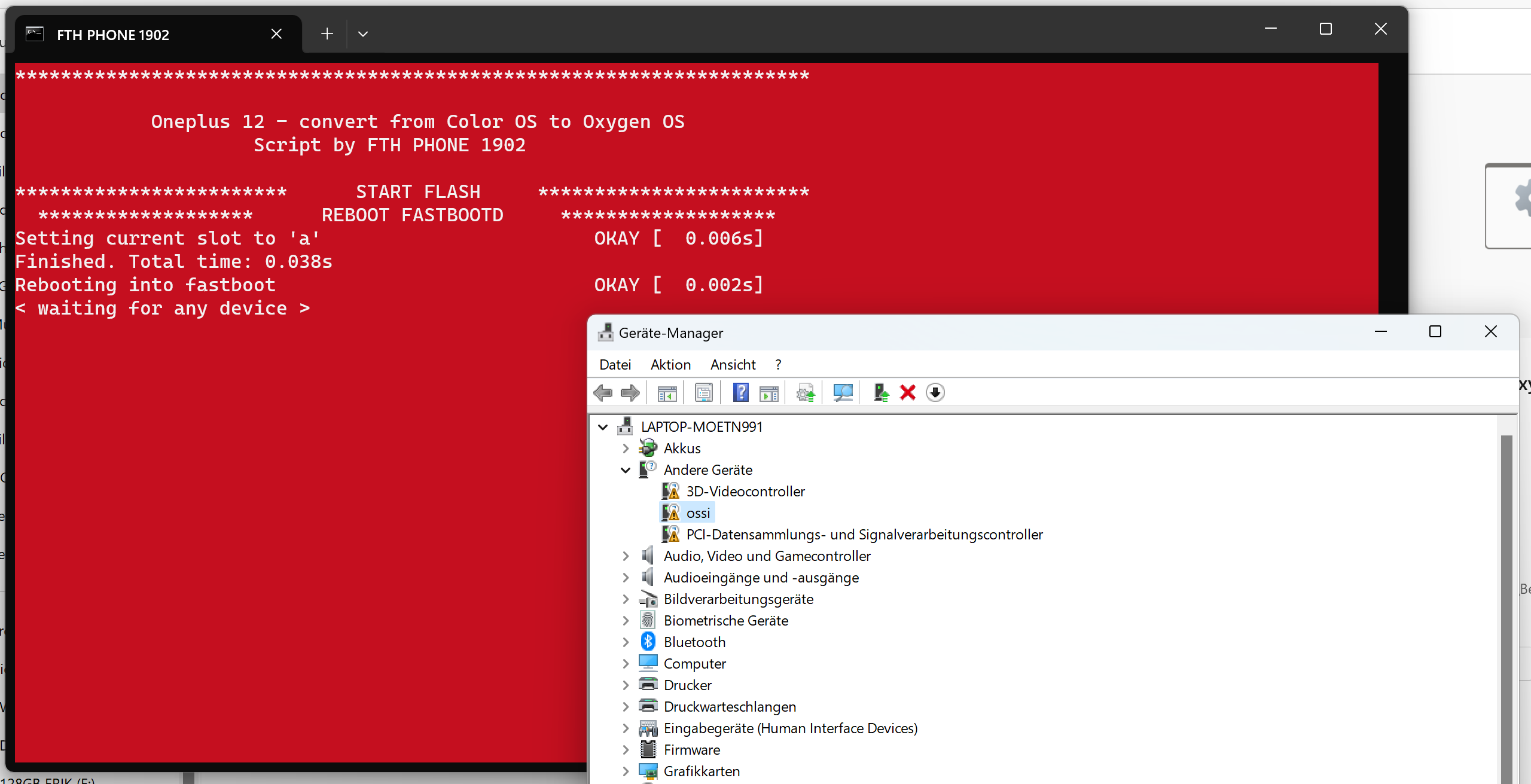Image resolution: width=1531 pixels, height=784 pixels.
Task: Minimize the Geräte-Manager window
Action: [x=1380, y=331]
